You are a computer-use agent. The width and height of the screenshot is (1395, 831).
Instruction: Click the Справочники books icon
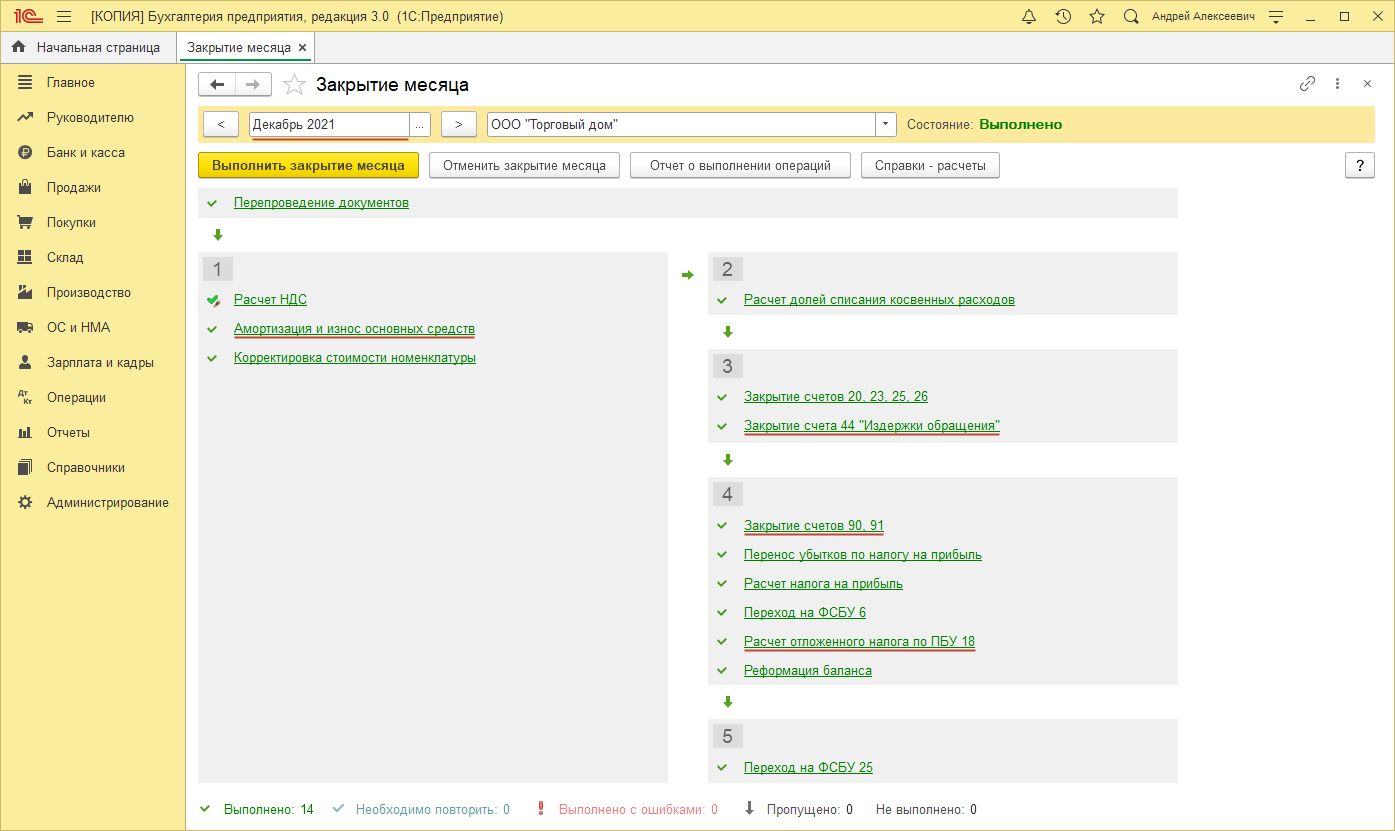point(26,467)
